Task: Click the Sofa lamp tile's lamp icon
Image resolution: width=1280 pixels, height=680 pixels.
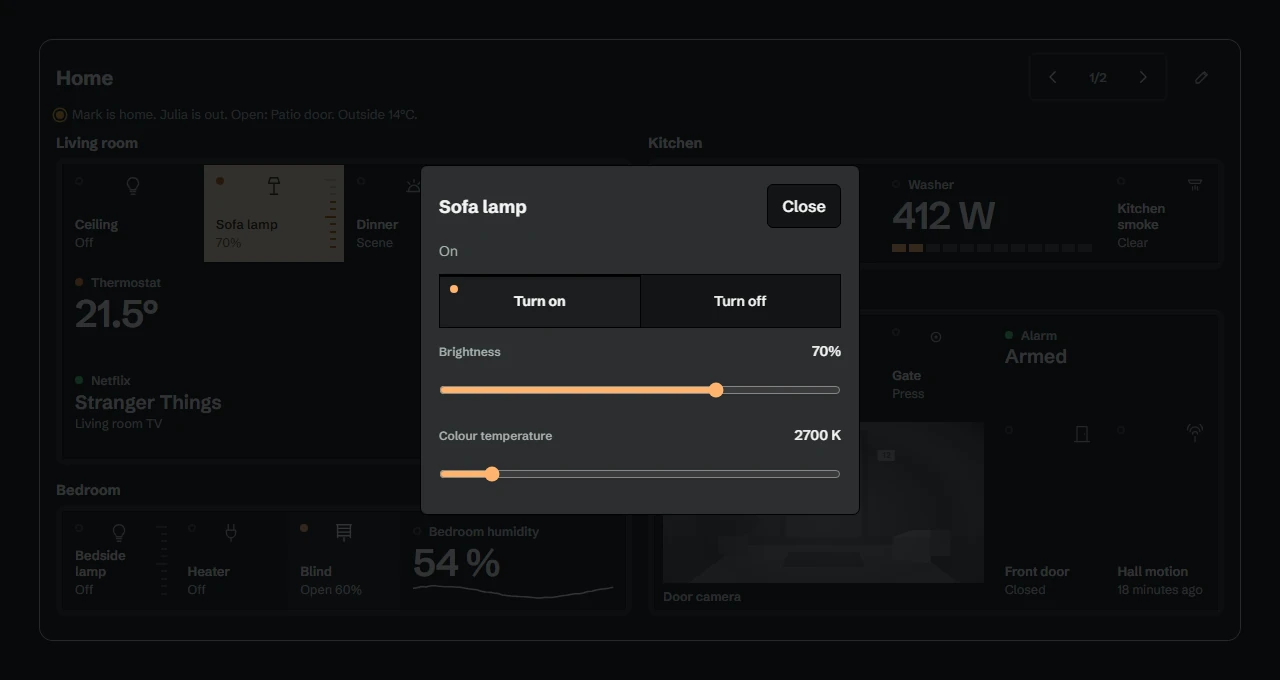Action: coord(274,185)
